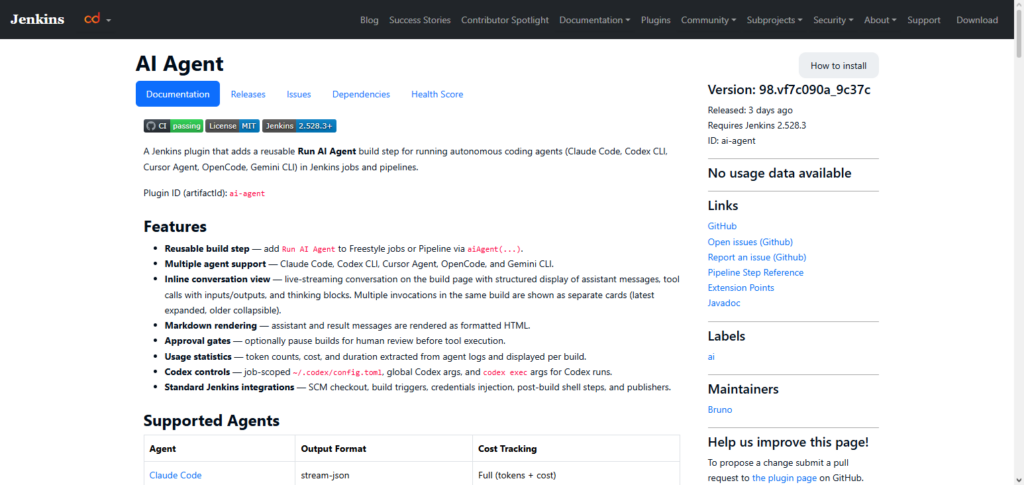Go to Success Stories
The image size is (1024, 485).
click(x=420, y=20)
